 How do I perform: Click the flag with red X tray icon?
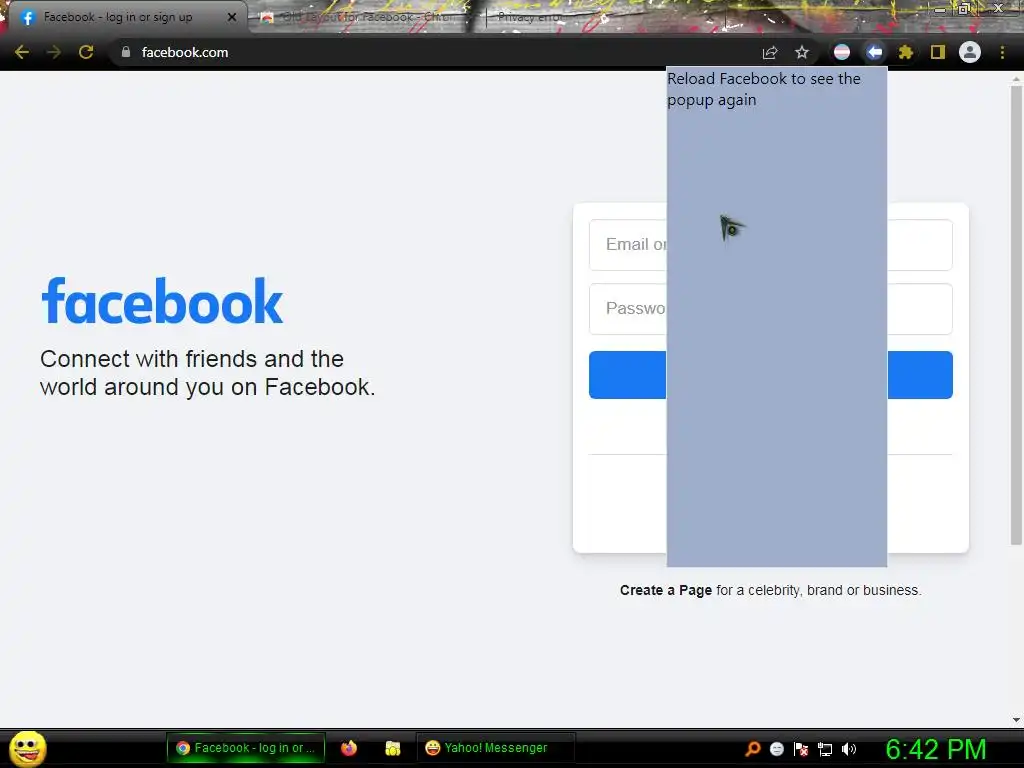(801, 749)
